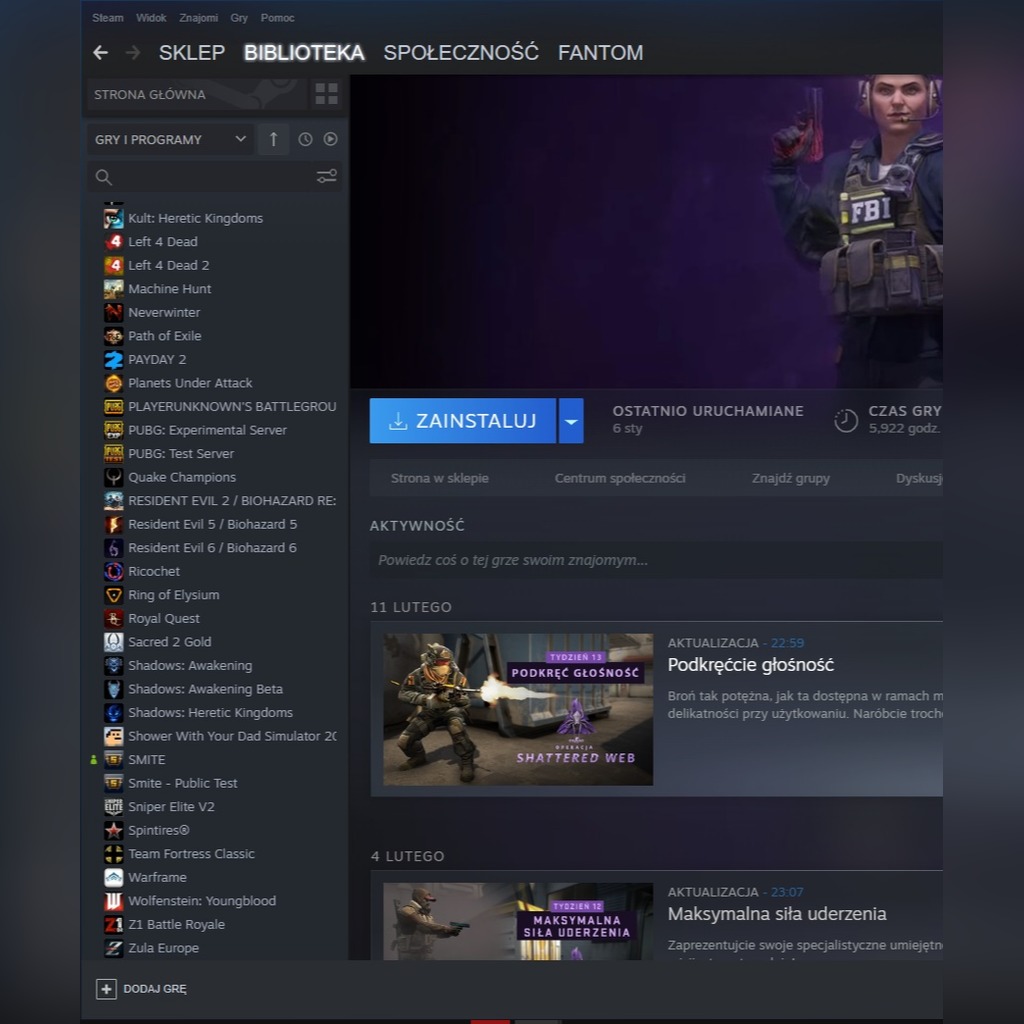Click the Warframe game icon
The width and height of the screenshot is (1024, 1024).
coord(114,877)
